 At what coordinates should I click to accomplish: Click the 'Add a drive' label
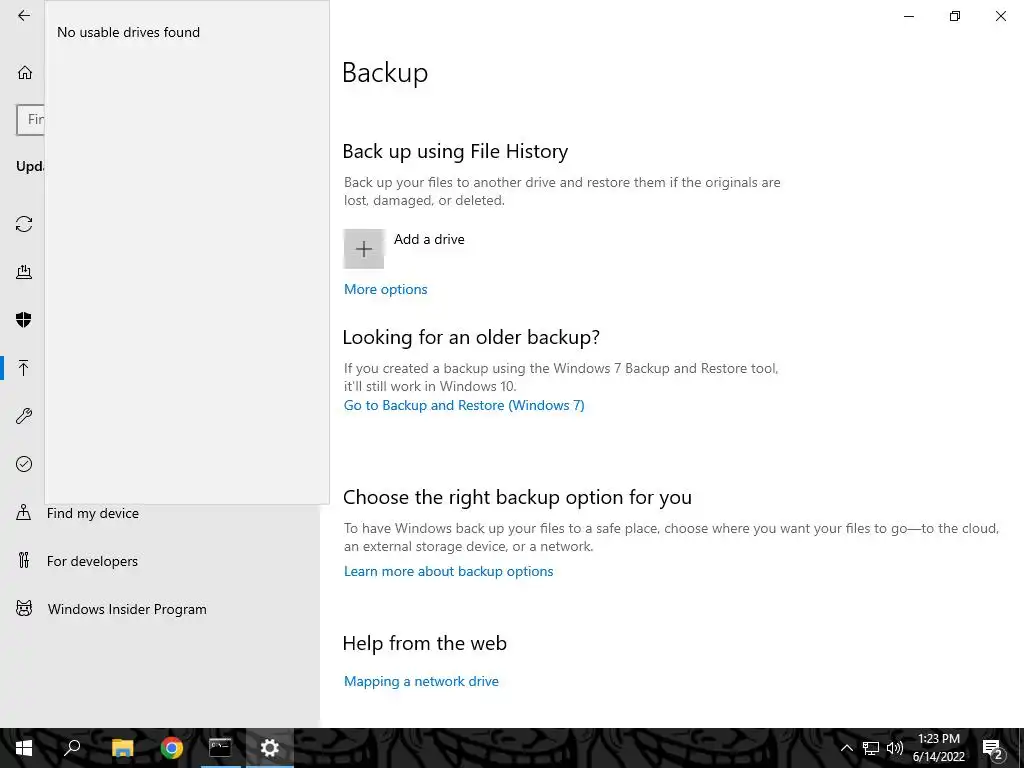pos(429,239)
